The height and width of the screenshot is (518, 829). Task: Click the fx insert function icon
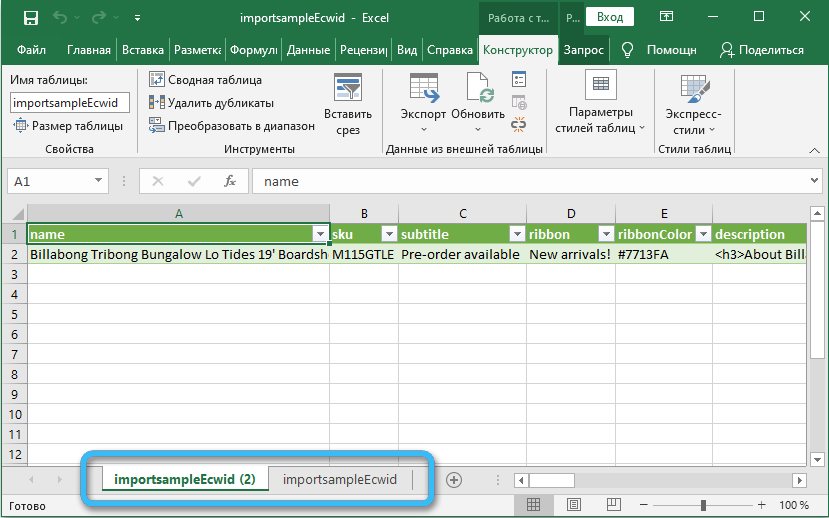pos(229,181)
